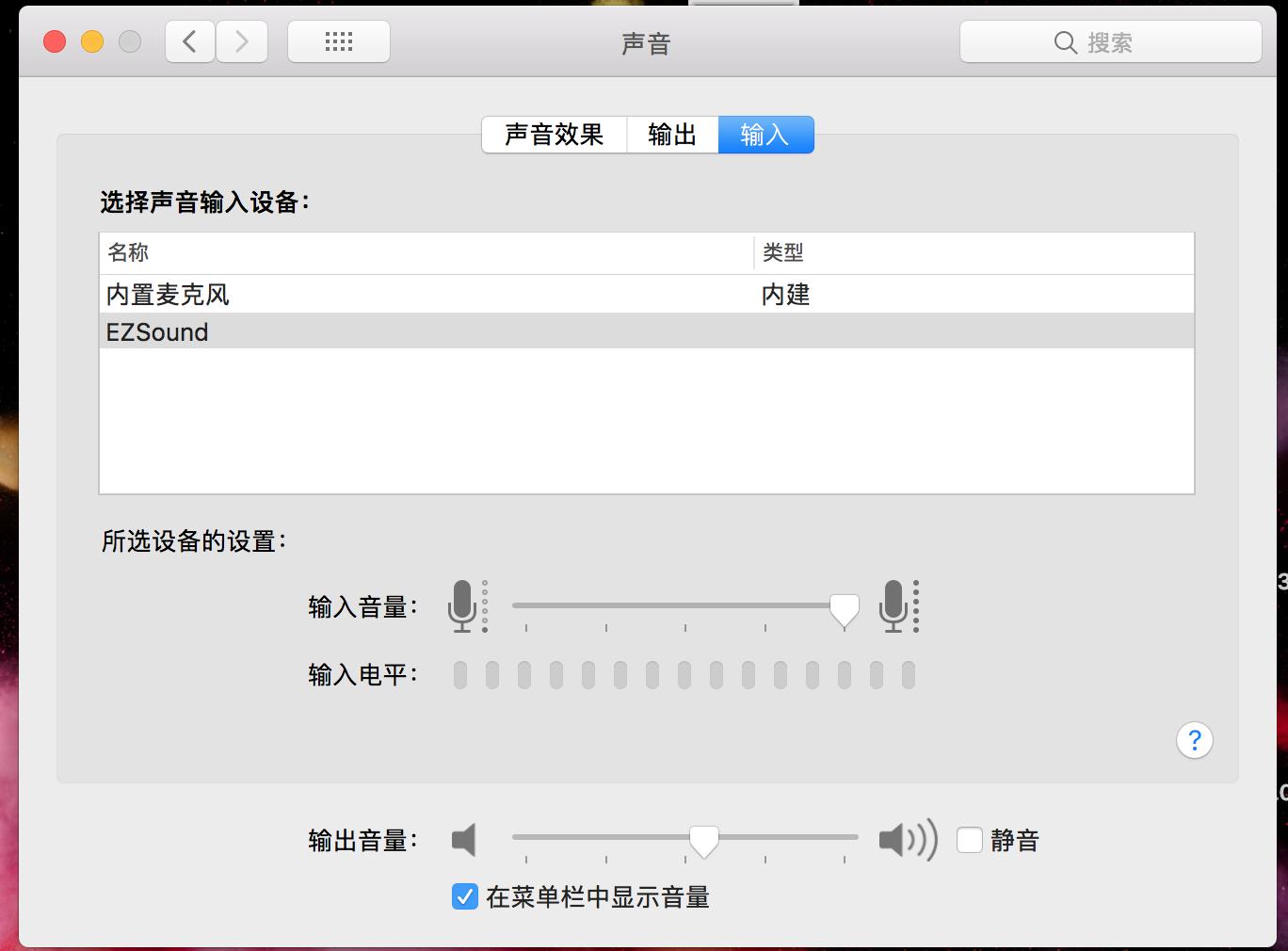Click the forward navigation arrow
This screenshot has width=1288, height=951.
point(242,41)
